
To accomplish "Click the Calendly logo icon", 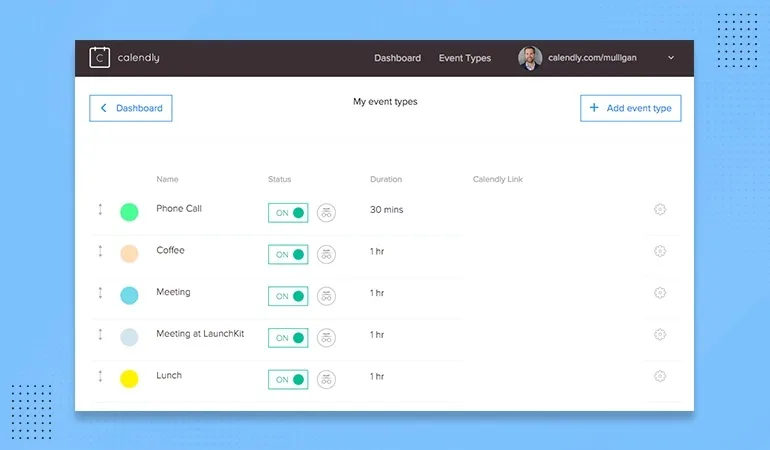I will pos(99,58).
